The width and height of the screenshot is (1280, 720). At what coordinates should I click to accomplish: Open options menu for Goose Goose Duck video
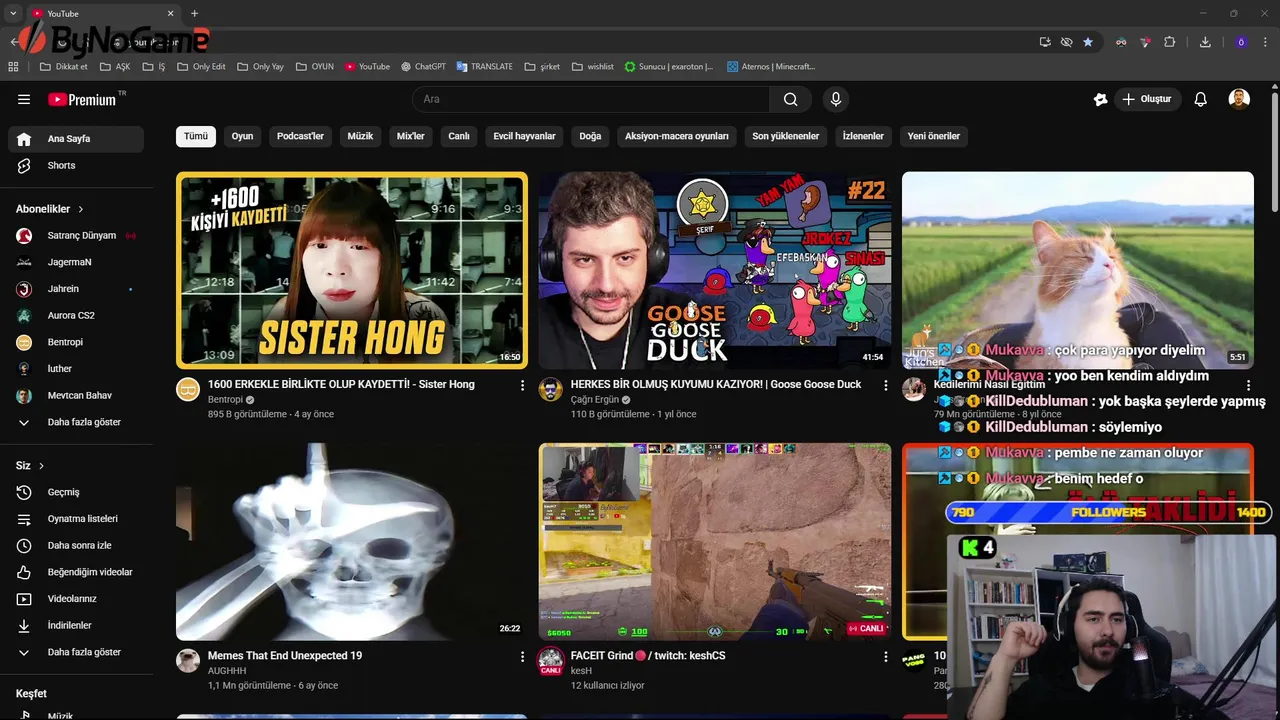point(885,385)
